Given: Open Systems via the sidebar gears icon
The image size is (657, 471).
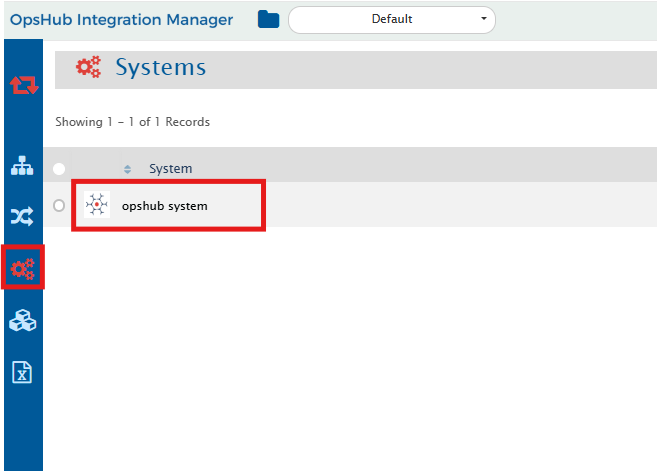Looking at the screenshot, I should 22,268.
